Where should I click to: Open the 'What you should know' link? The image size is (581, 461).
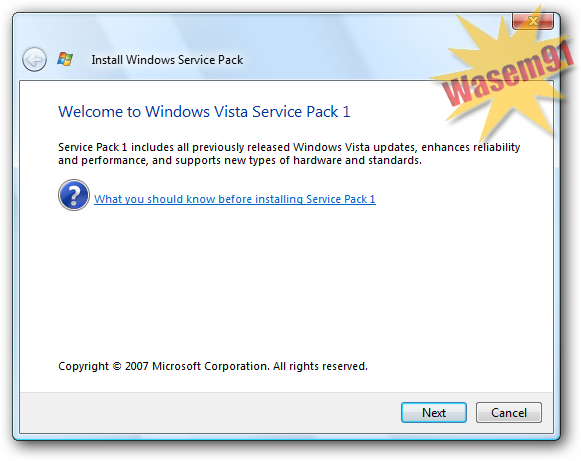click(x=235, y=199)
